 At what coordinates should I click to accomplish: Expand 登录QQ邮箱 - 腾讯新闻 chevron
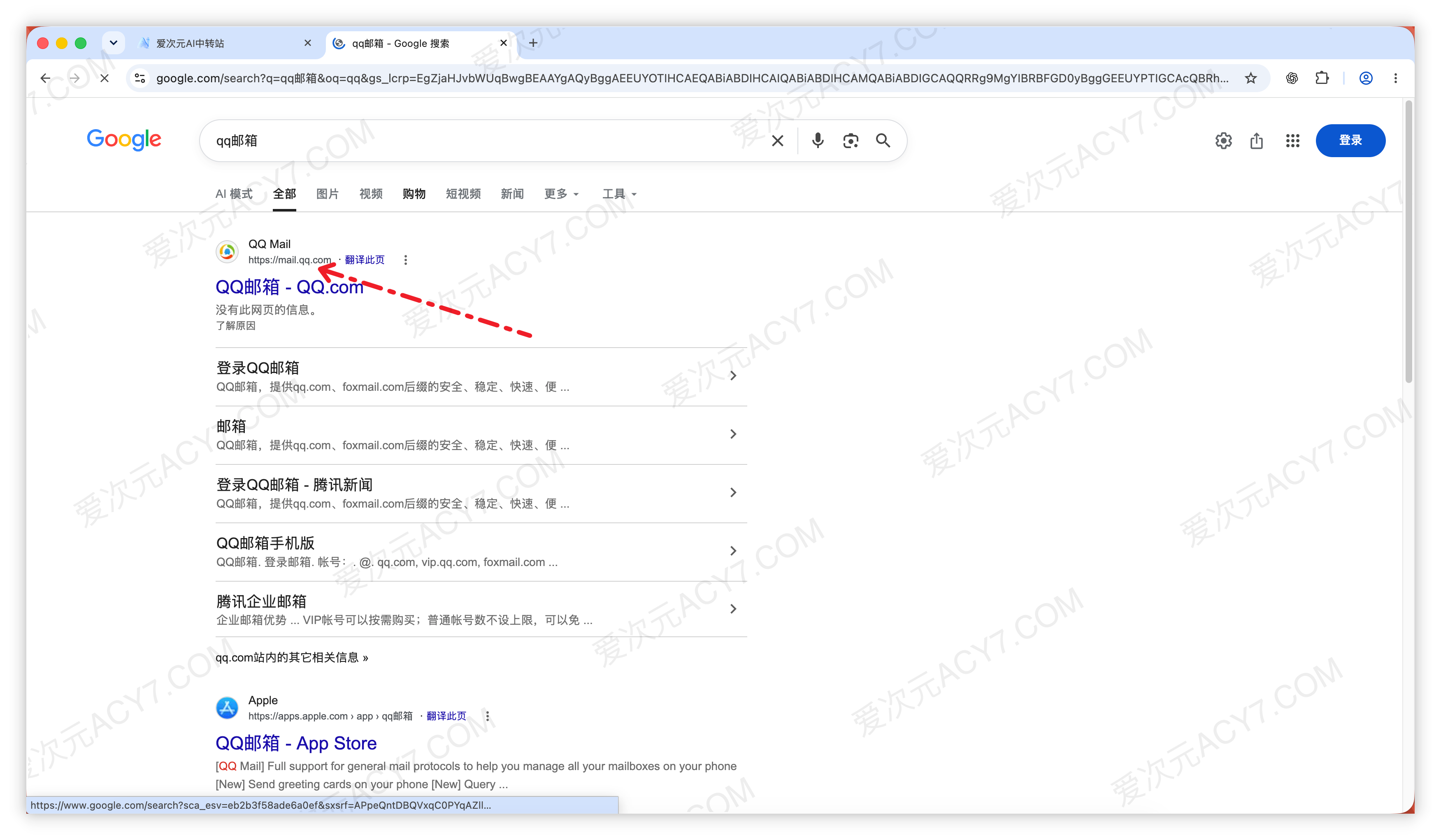pos(732,492)
